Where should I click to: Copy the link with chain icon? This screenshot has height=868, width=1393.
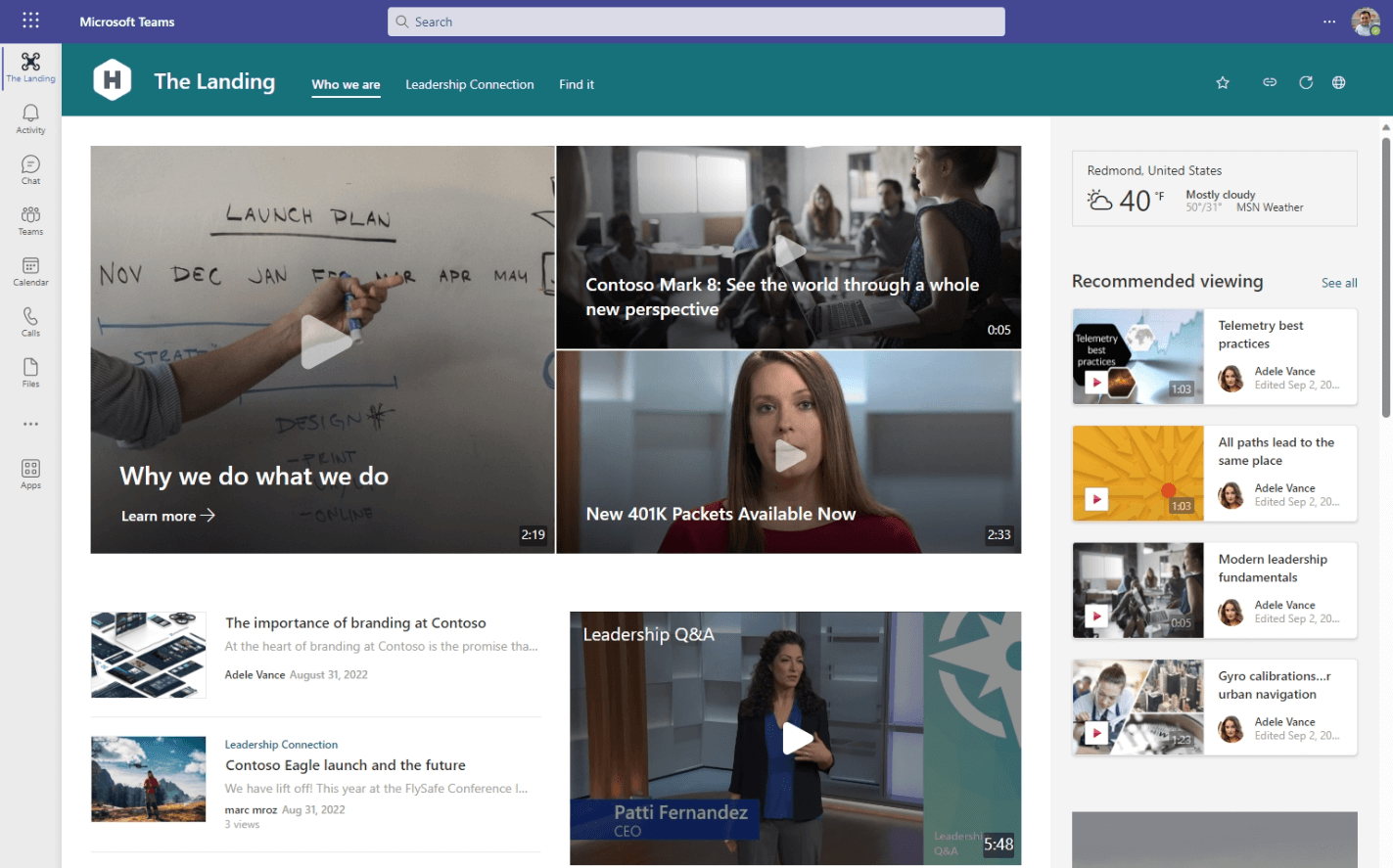click(1270, 82)
